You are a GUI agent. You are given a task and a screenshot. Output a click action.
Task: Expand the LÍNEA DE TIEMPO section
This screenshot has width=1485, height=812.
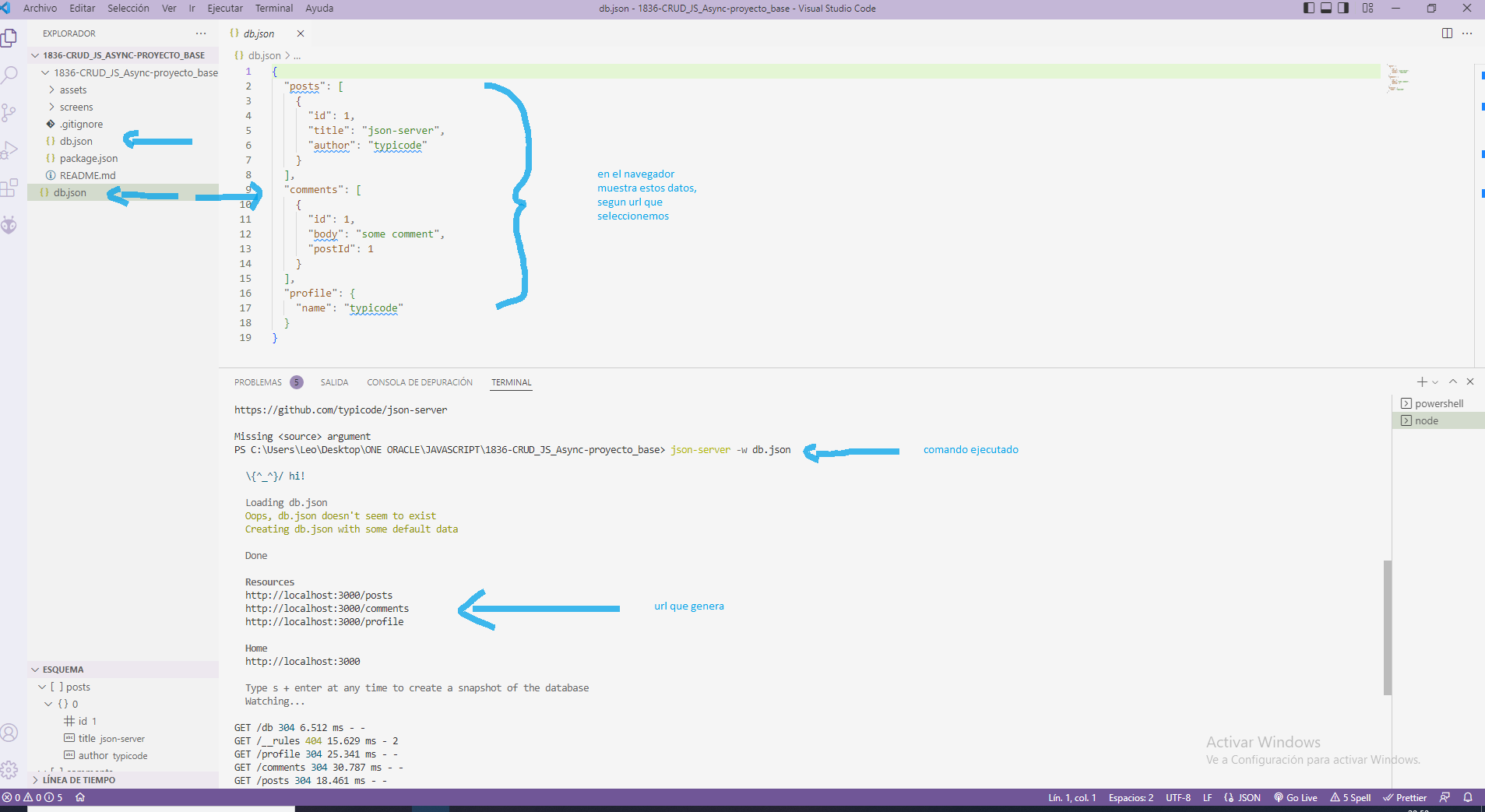click(123, 779)
